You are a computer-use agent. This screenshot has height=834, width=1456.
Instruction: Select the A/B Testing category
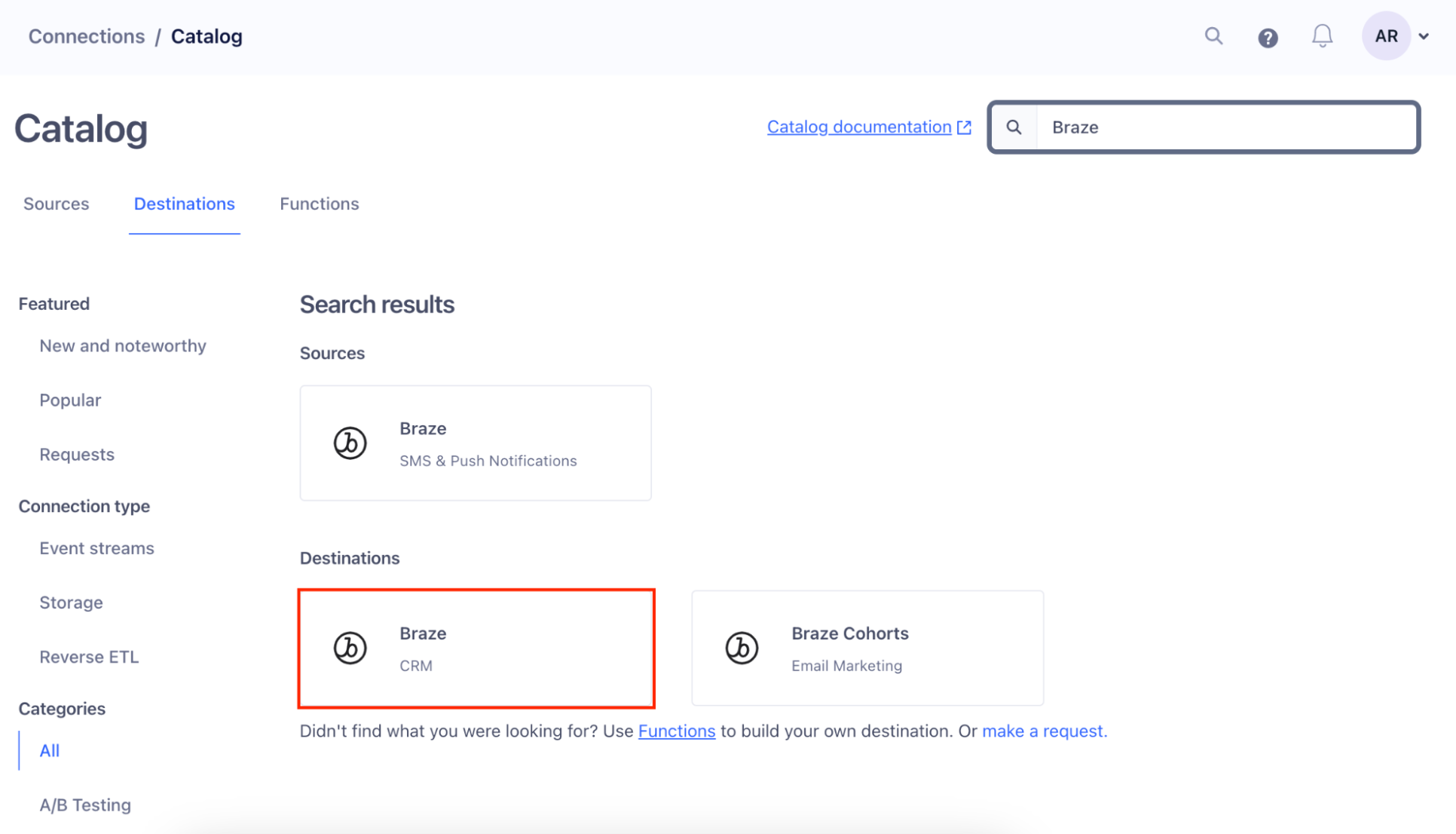click(85, 805)
